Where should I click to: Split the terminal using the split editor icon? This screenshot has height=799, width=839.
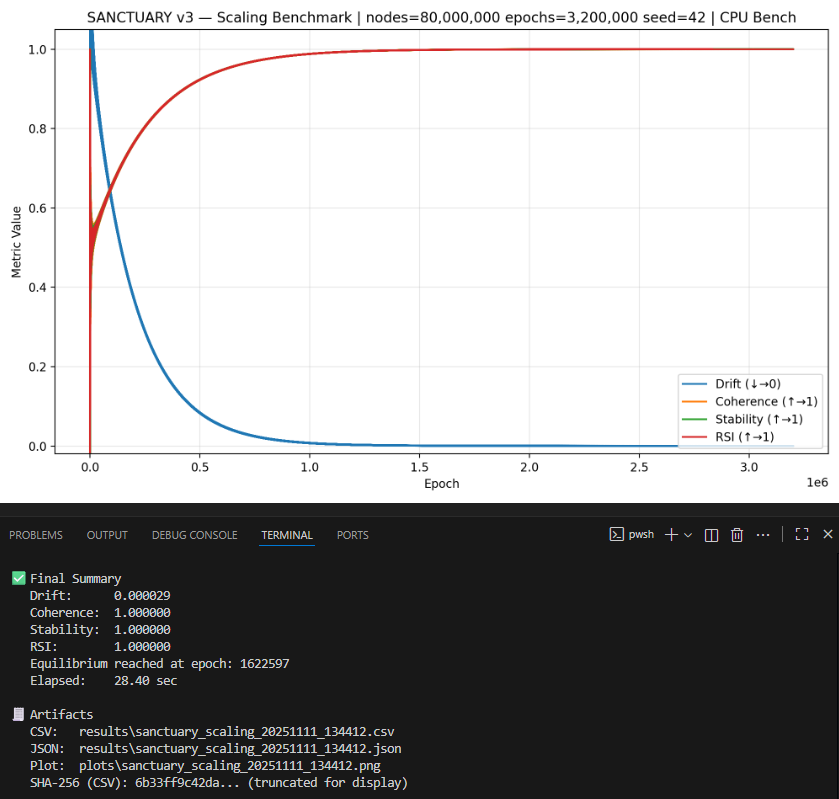point(711,534)
